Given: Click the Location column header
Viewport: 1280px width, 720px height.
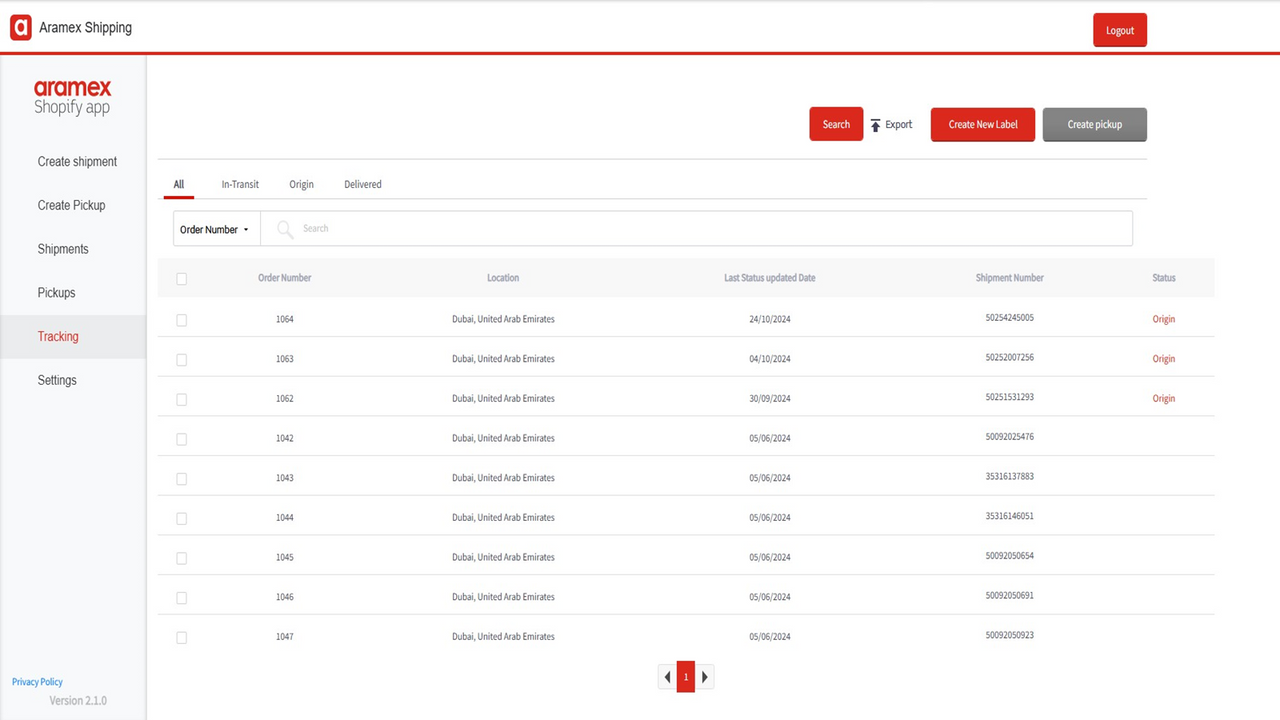Looking at the screenshot, I should pos(503,278).
